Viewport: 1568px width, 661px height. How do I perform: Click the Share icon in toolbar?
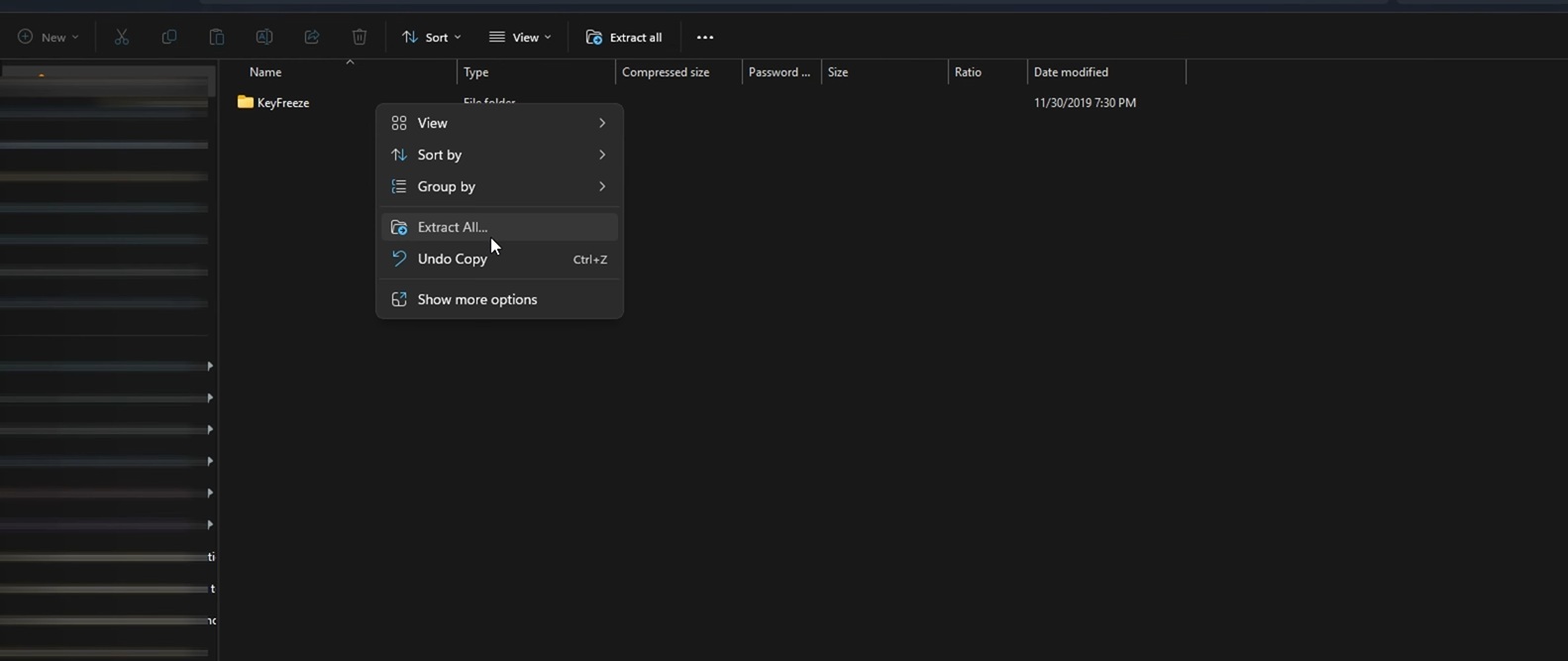coord(312,38)
